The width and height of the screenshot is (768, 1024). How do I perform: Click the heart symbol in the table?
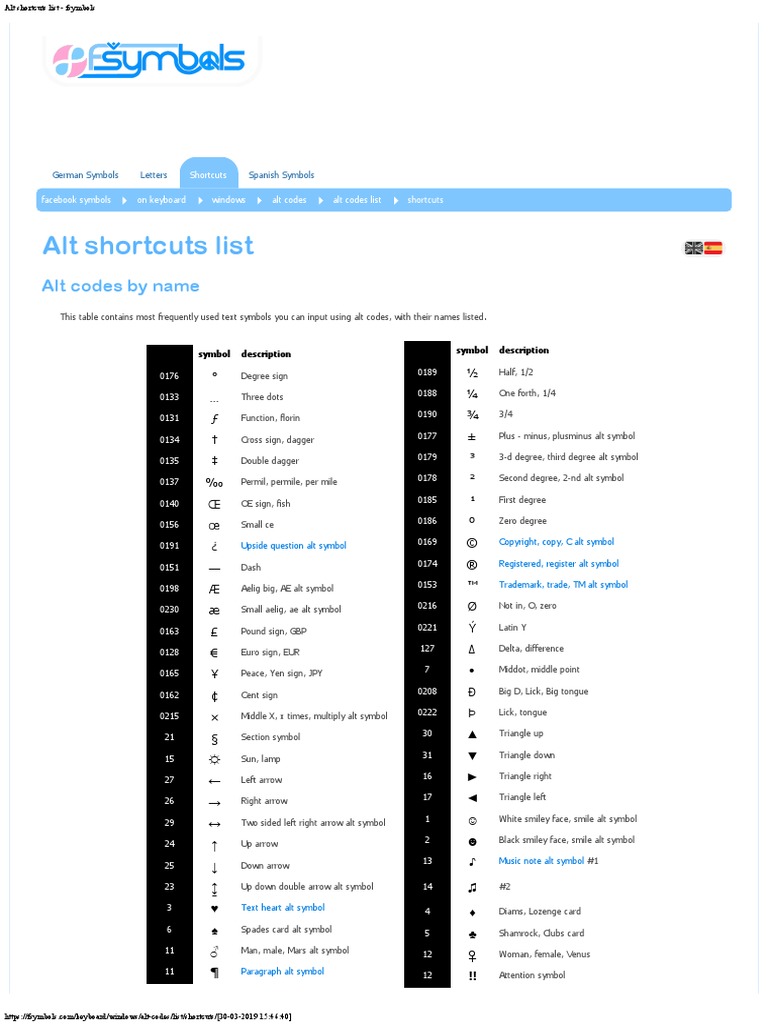pyautogui.click(x=214, y=908)
